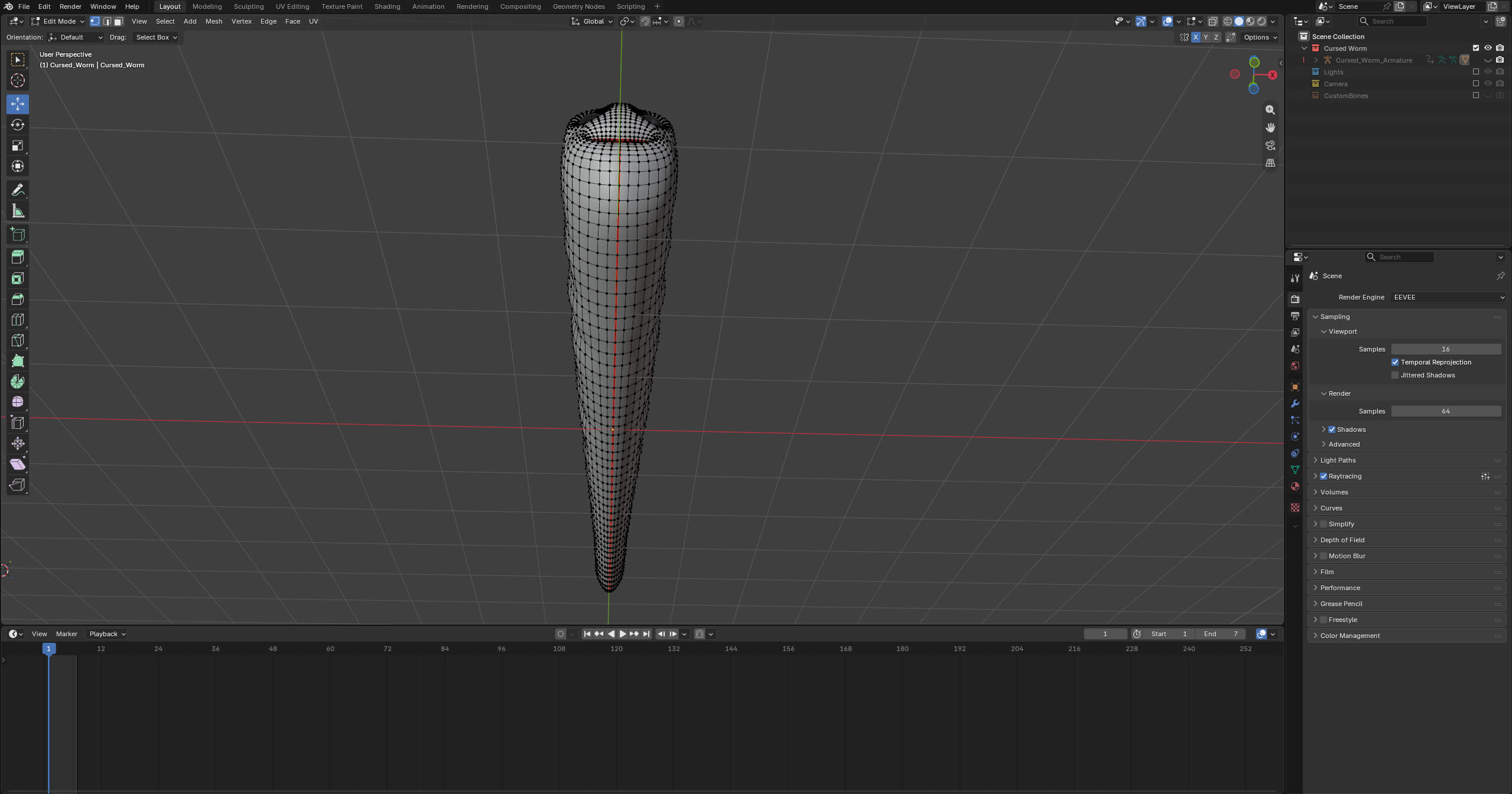Open timeline Playback popover

tap(108, 634)
